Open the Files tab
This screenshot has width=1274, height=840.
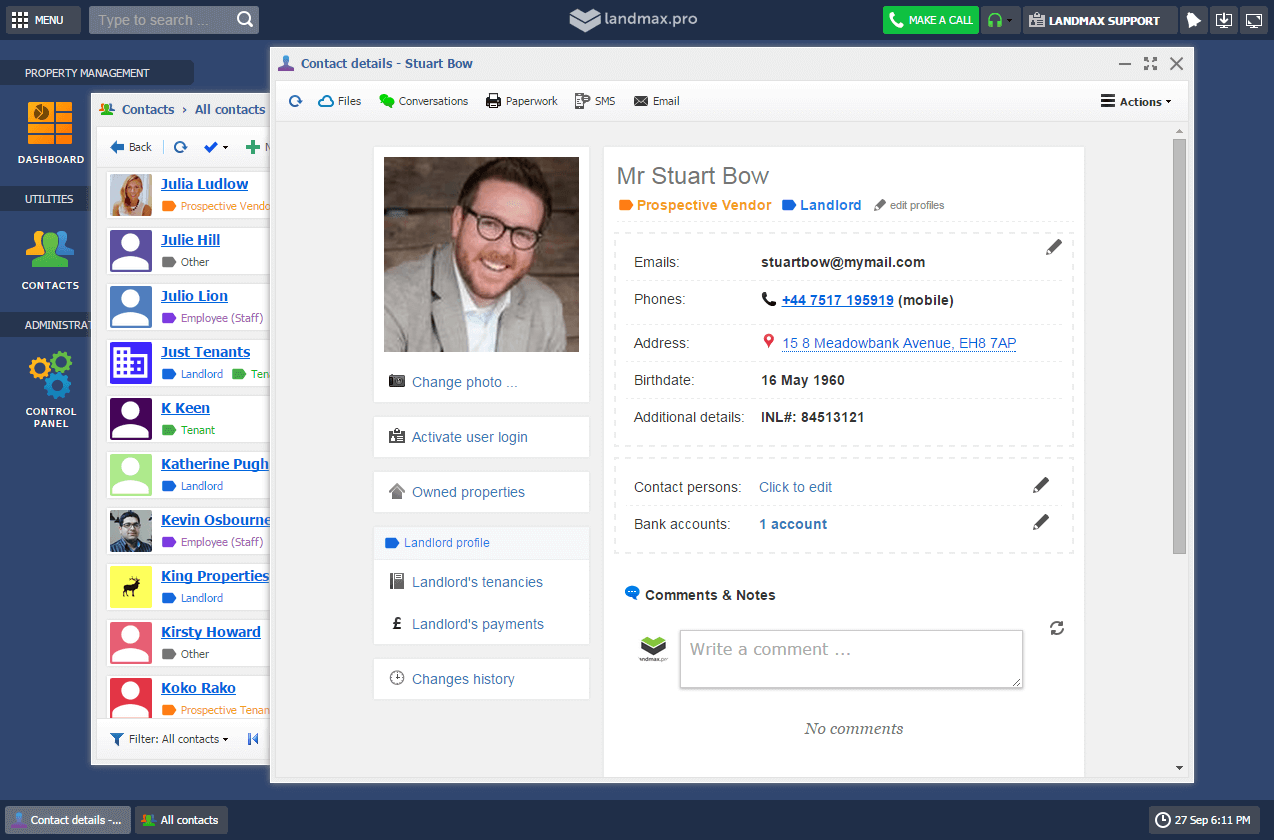pyautogui.click(x=340, y=101)
